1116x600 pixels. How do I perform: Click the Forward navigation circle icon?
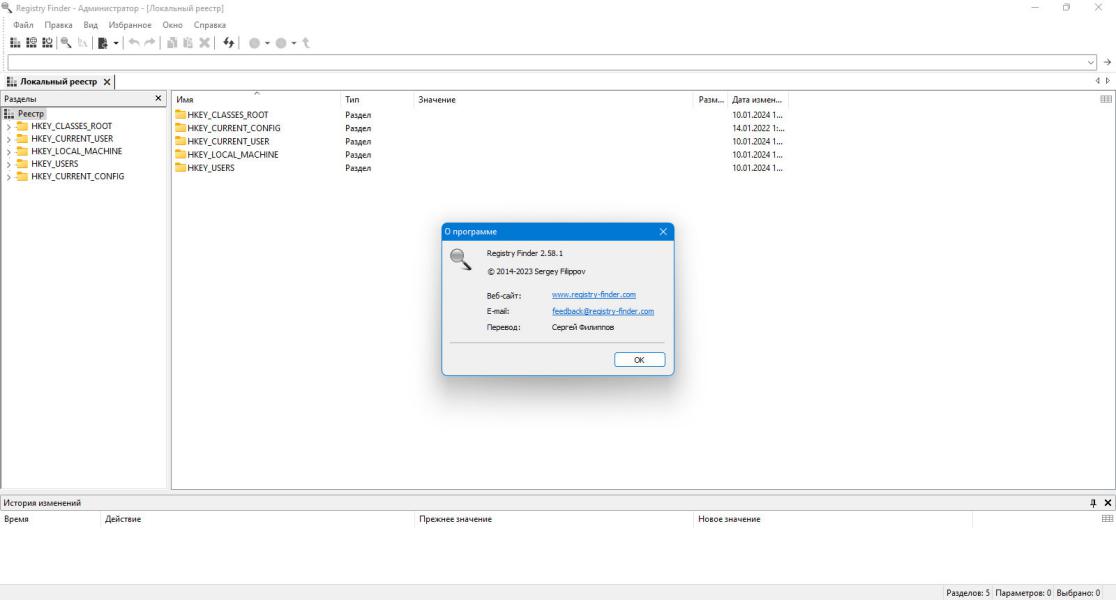click(281, 43)
